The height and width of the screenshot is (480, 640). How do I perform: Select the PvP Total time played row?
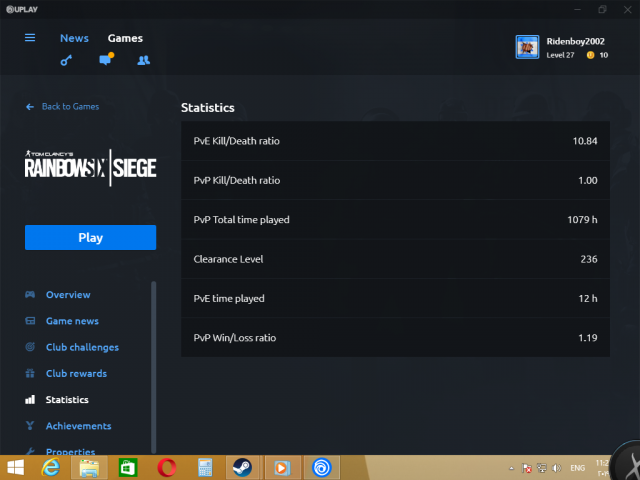[396, 220]
